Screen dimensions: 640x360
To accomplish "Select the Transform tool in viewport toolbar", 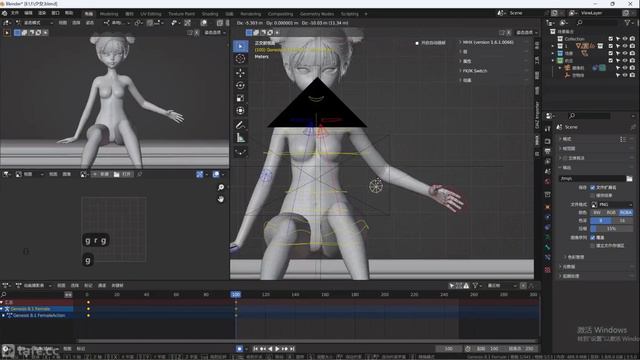I will point(240,111).
